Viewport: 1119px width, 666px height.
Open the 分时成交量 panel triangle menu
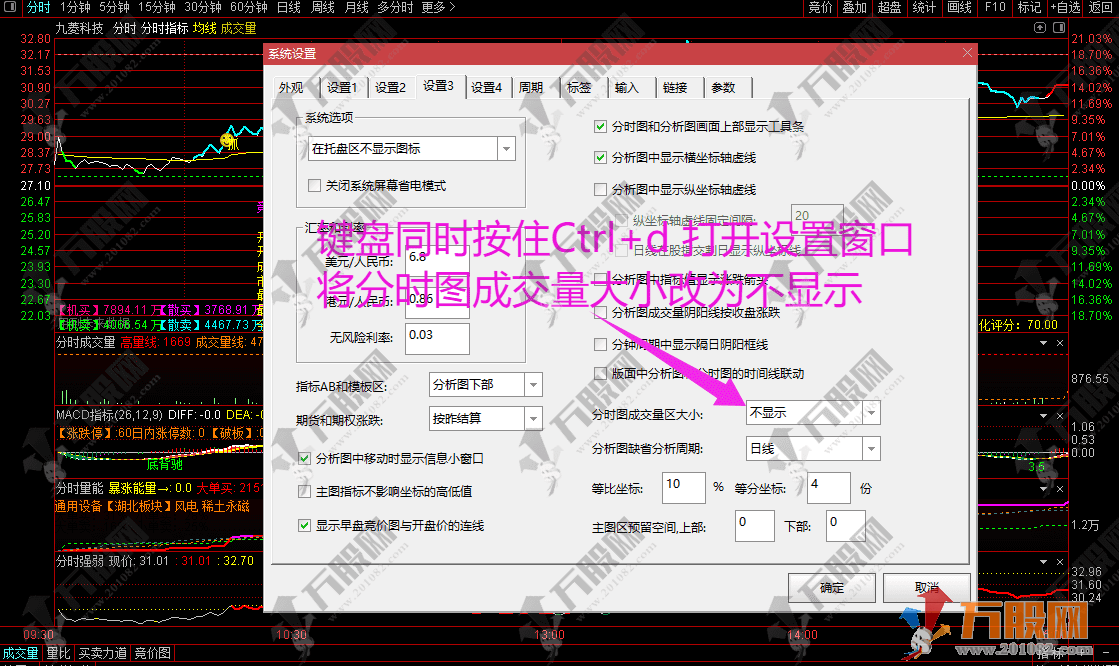click(1043, 343)
